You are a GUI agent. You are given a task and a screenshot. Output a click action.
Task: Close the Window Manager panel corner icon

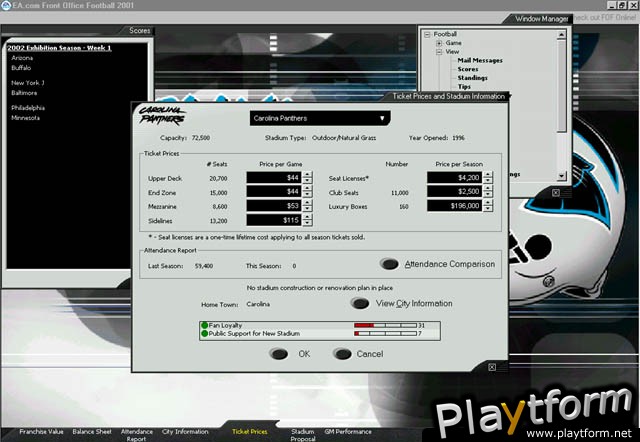pyautogui.click(x=556, y=193)
